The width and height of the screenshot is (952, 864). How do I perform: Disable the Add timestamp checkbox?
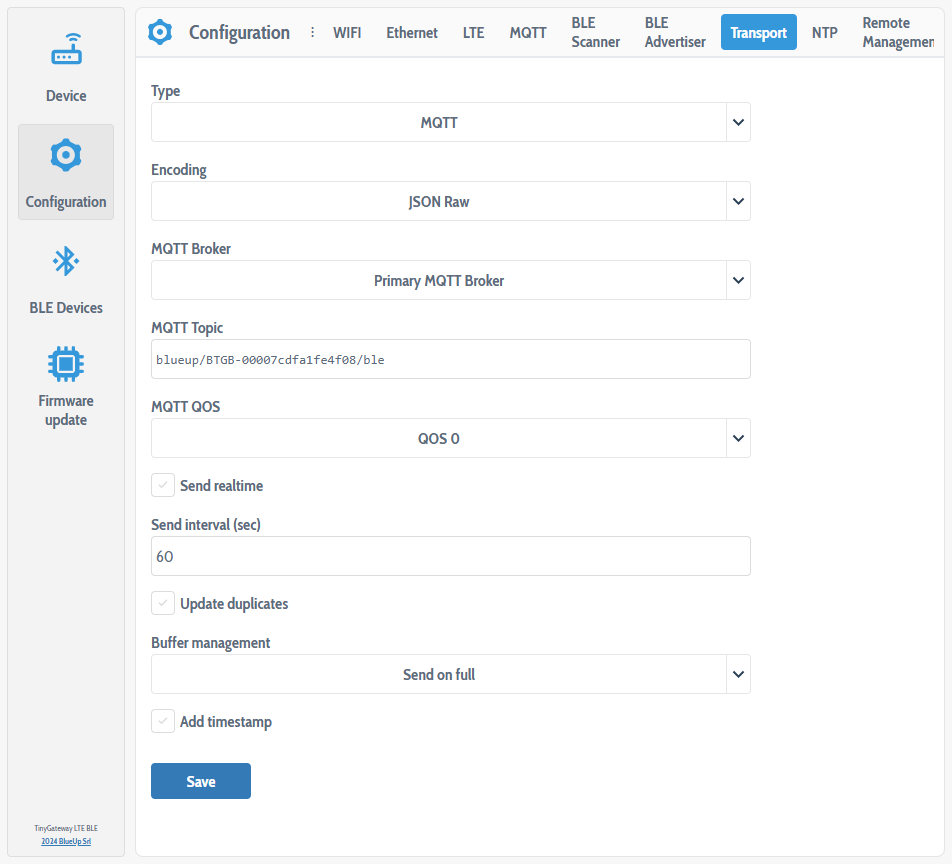[x=163, y=721]
